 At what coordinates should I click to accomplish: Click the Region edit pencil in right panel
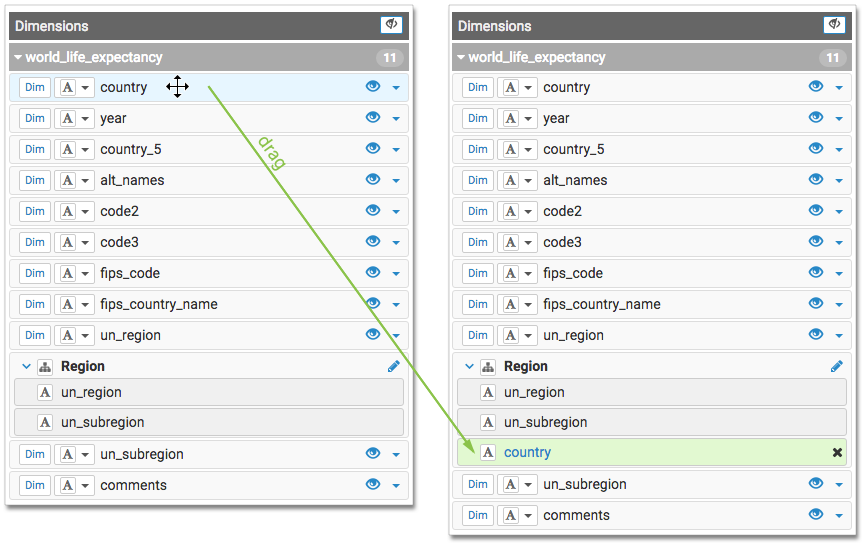836,366
